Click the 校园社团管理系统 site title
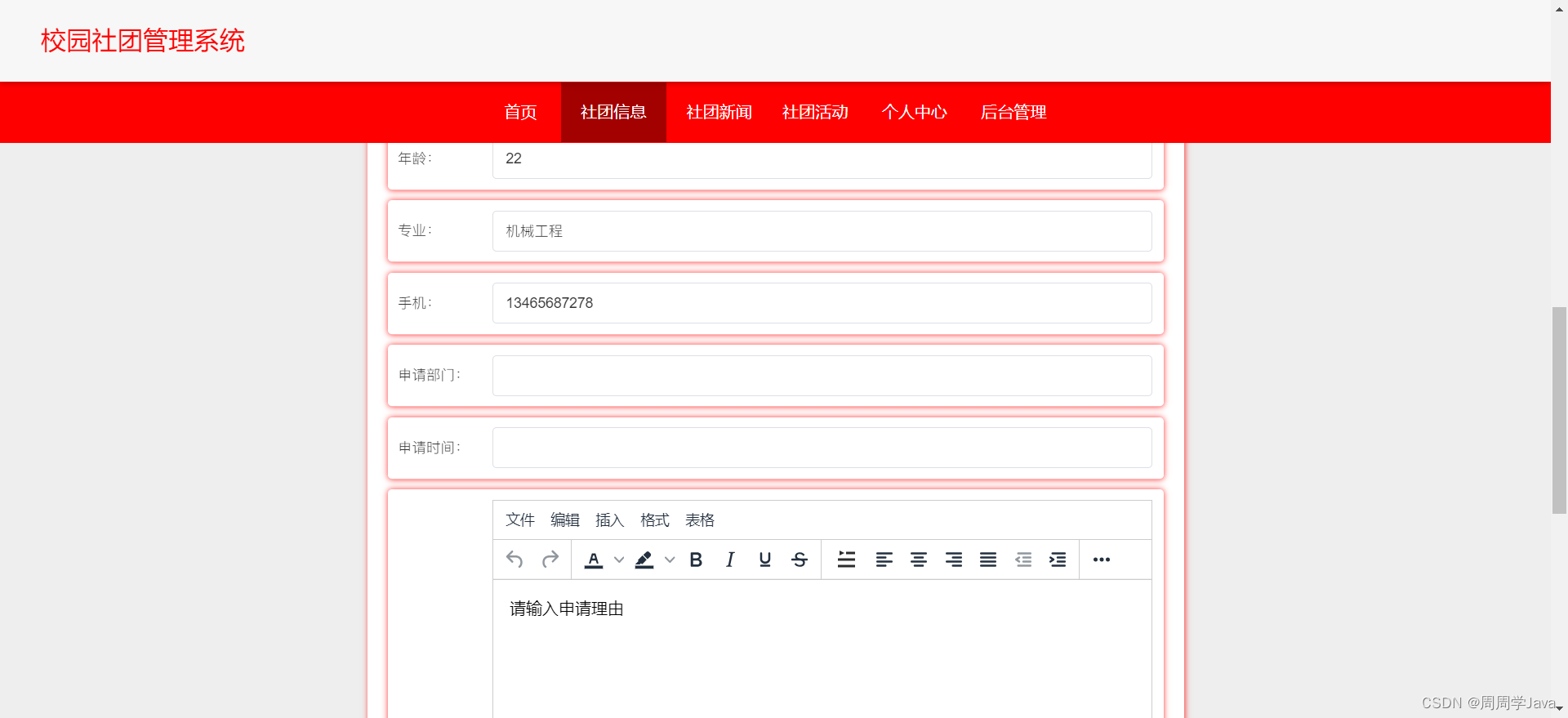Viewport: 1568px width, 718px height. [143, 41]
